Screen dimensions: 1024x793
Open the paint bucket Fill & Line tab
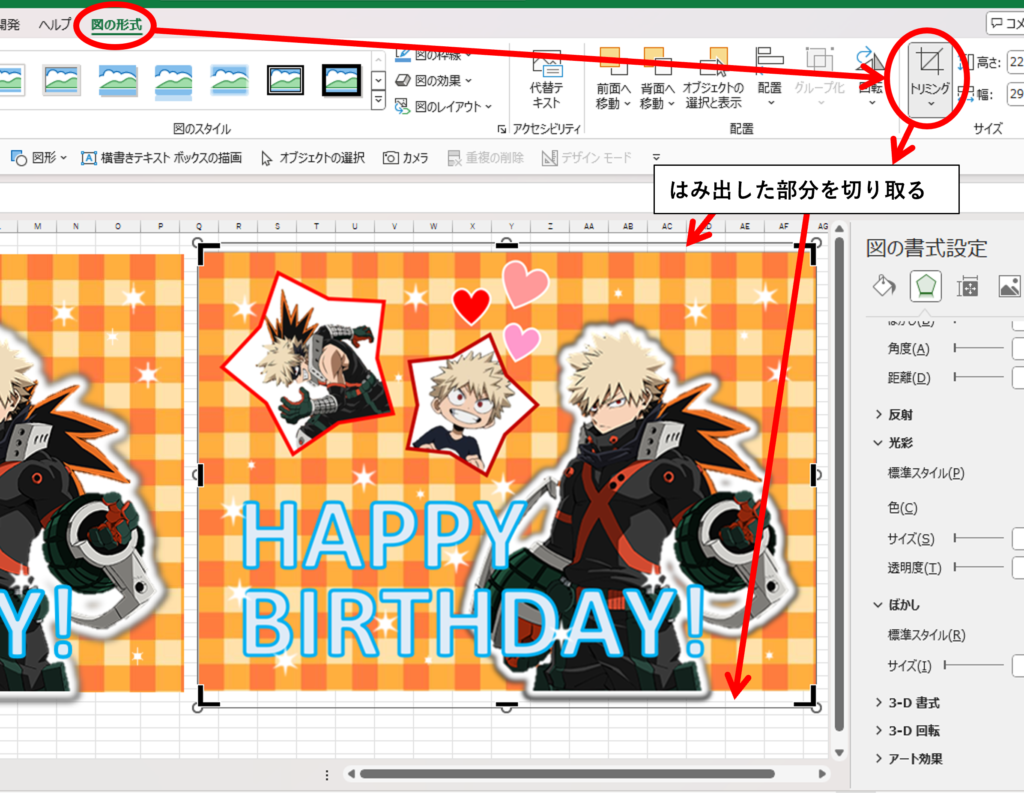click(x=884, y=286)
